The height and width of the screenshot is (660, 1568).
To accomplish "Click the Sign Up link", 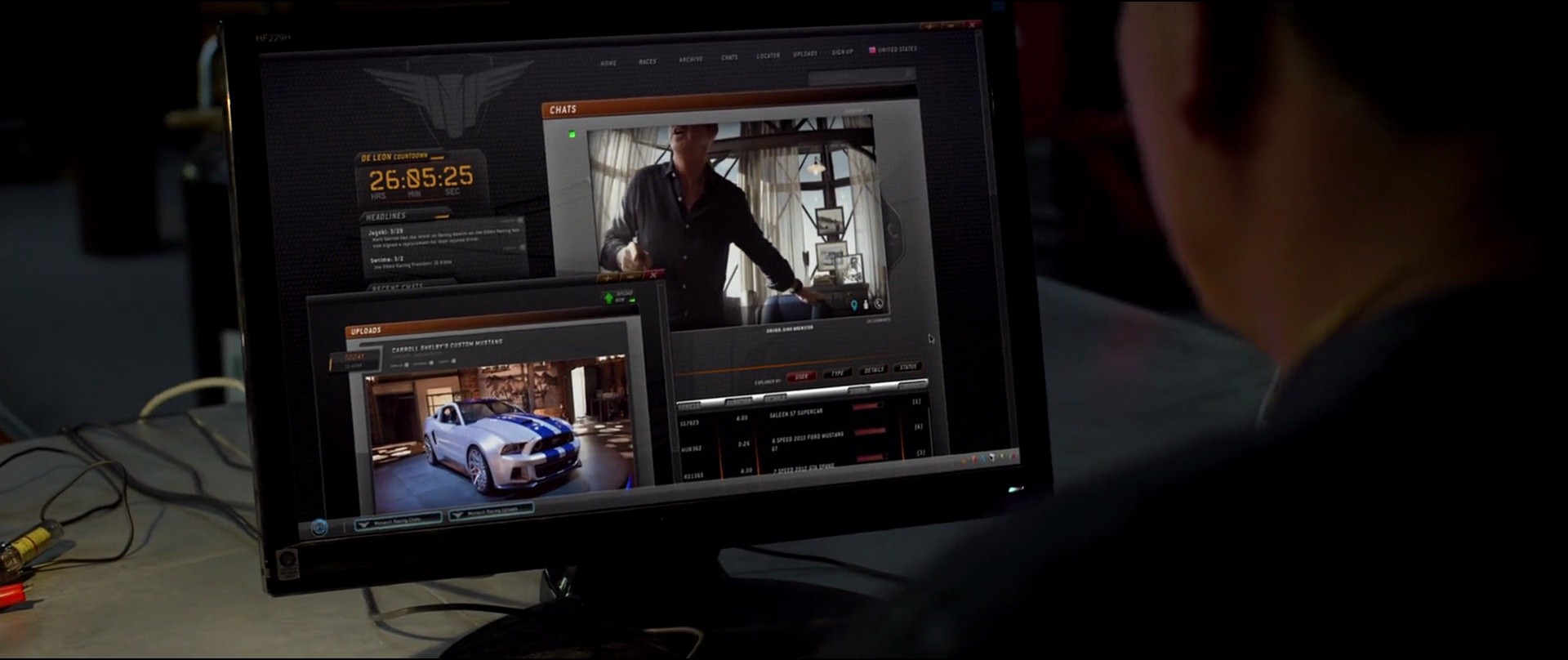I will (842, 51).
